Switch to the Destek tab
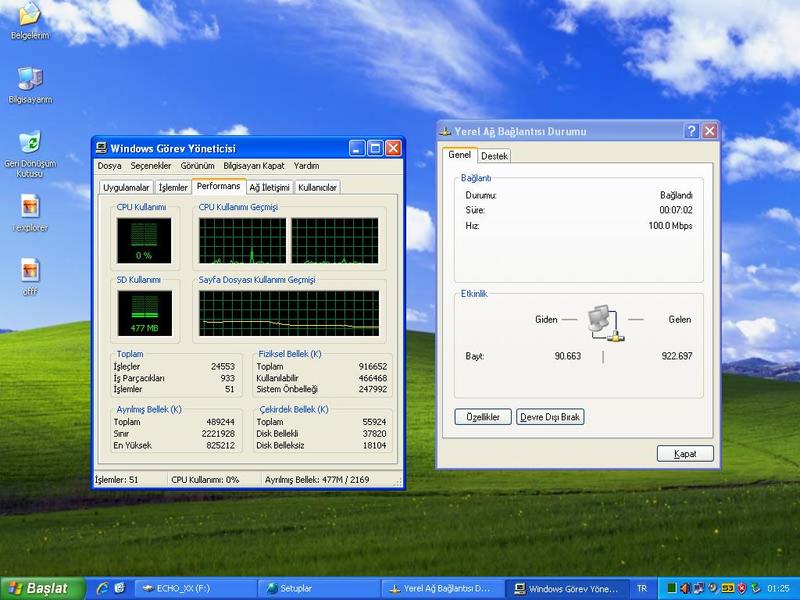The width and height of the screenshot is (800, 600). pyautogui.click(x=494, y=156)
